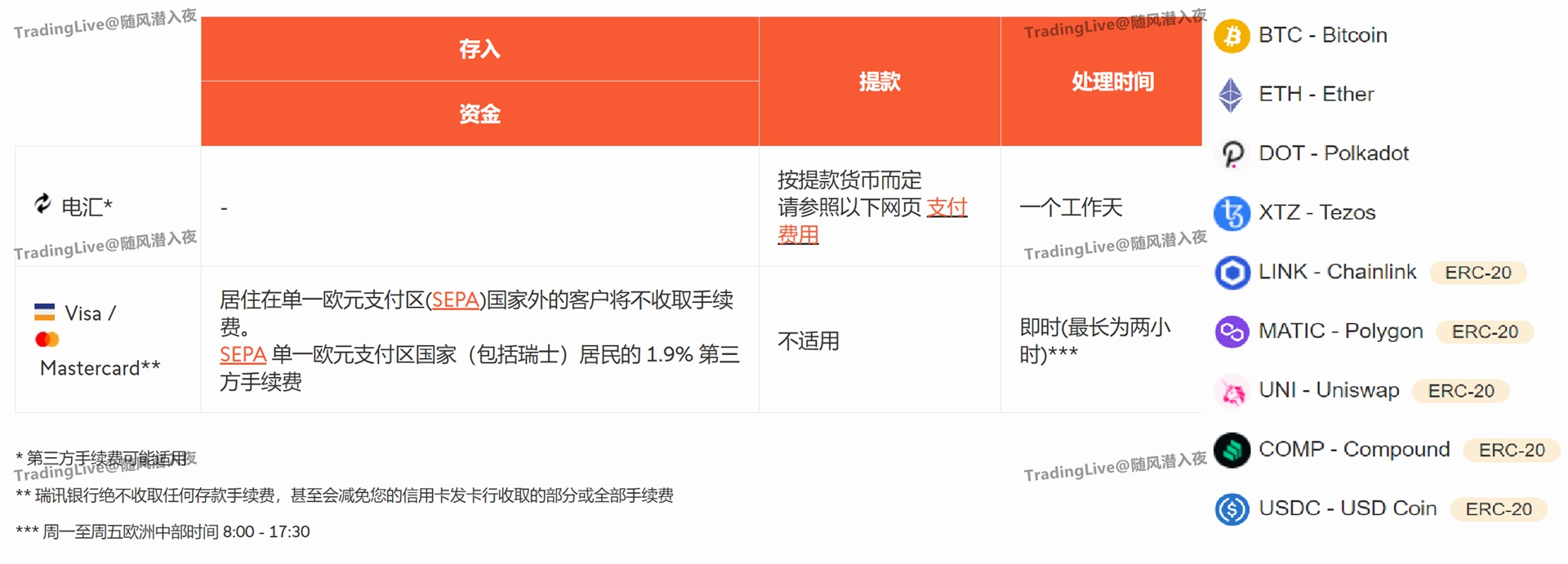
Task: Click the ERC-20 badge next to COMP
Action: point(1511,451)
